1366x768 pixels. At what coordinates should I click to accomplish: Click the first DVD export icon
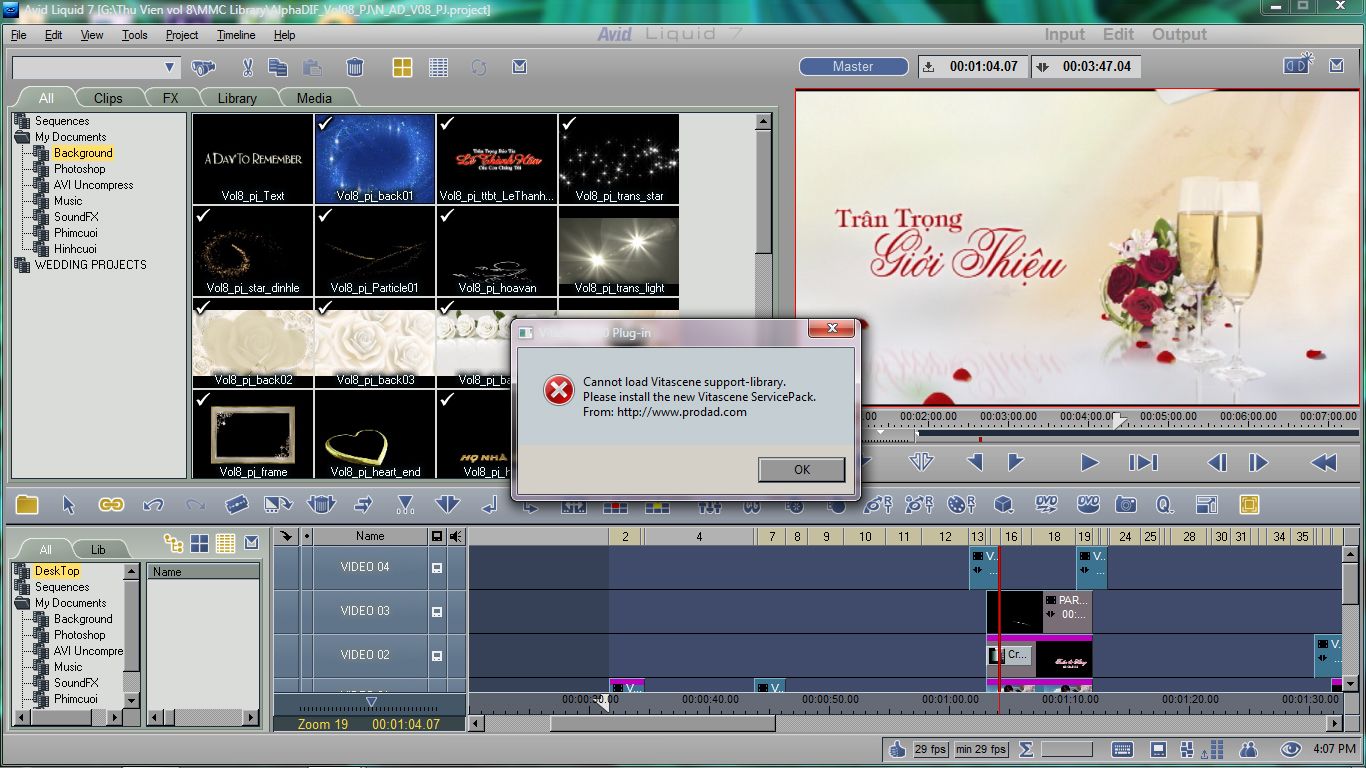tap(1046, 505)
